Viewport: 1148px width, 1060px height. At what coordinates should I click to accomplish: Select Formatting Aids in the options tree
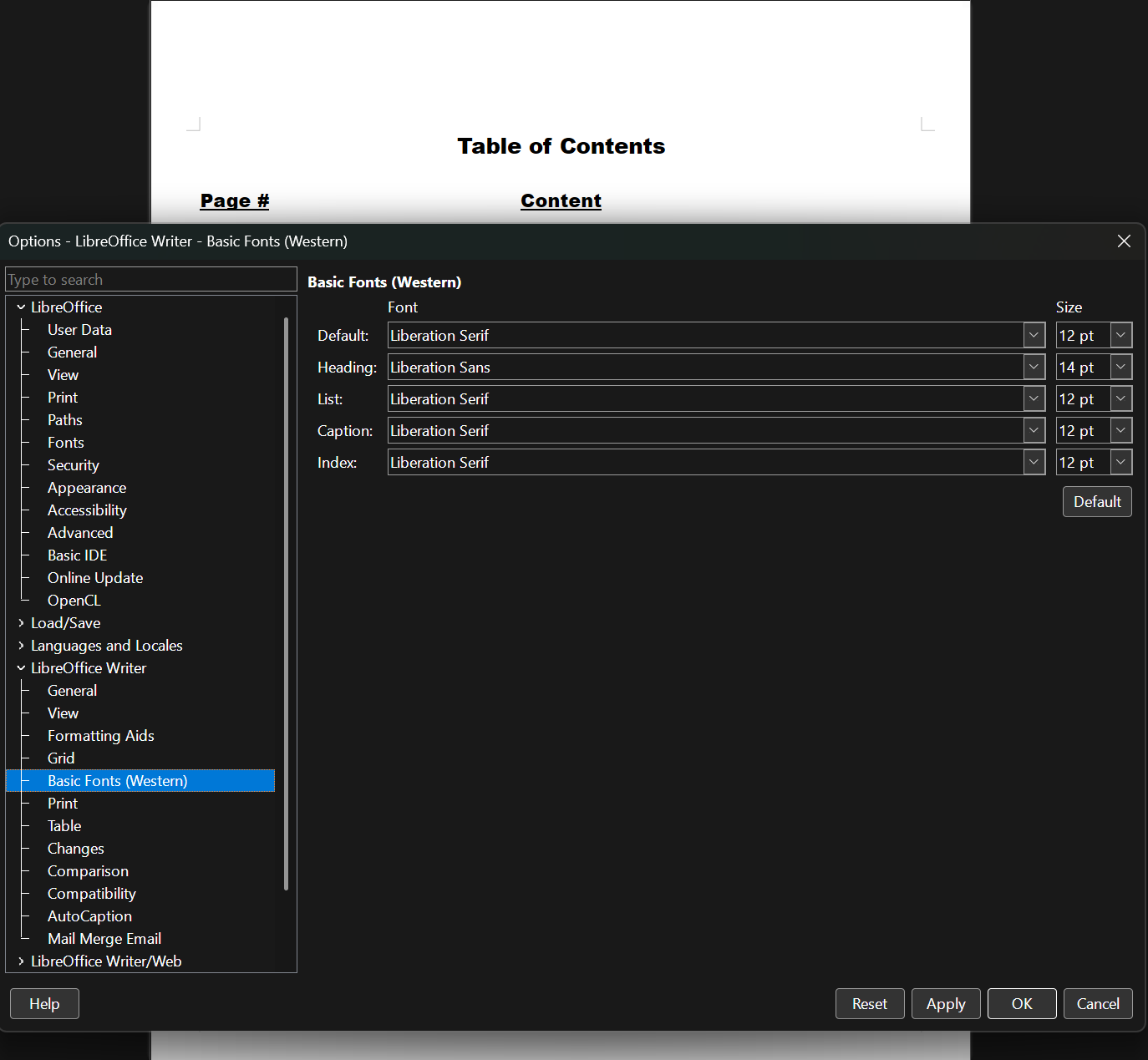pos(100,736)
